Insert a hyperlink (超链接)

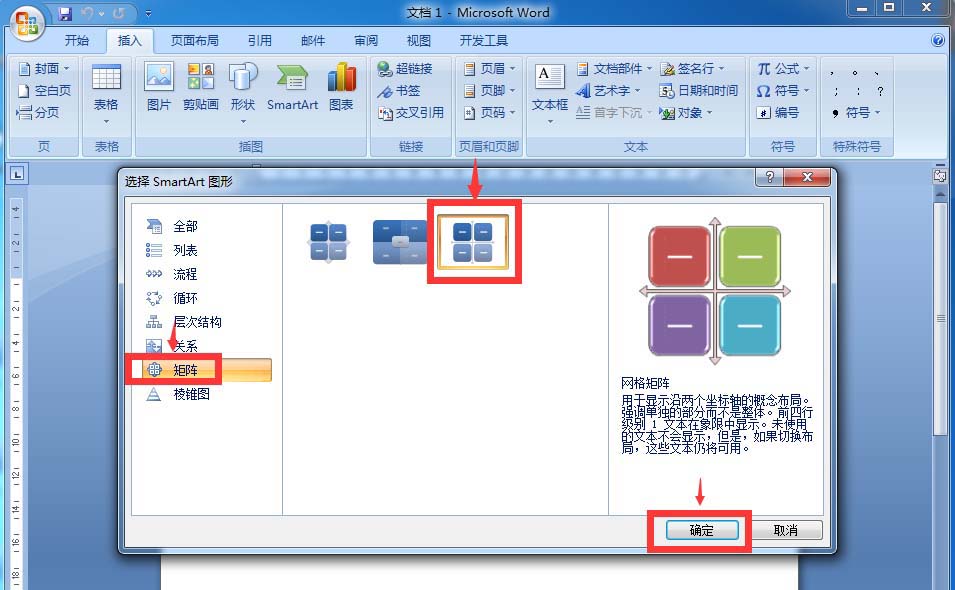[404, 69]
